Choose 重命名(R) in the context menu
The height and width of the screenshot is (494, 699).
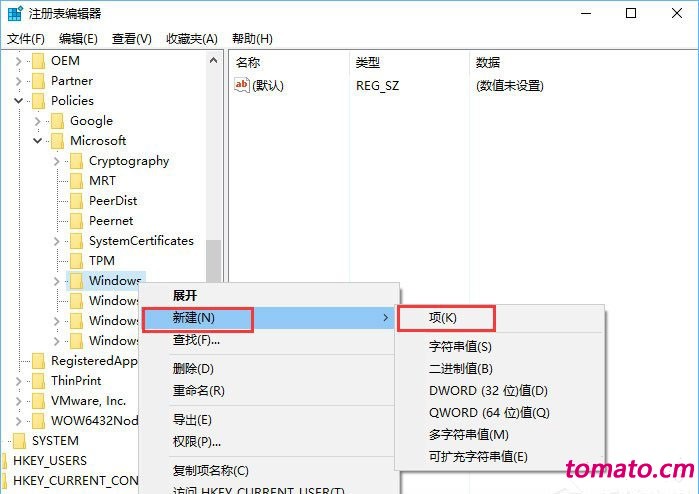point(269,391)
